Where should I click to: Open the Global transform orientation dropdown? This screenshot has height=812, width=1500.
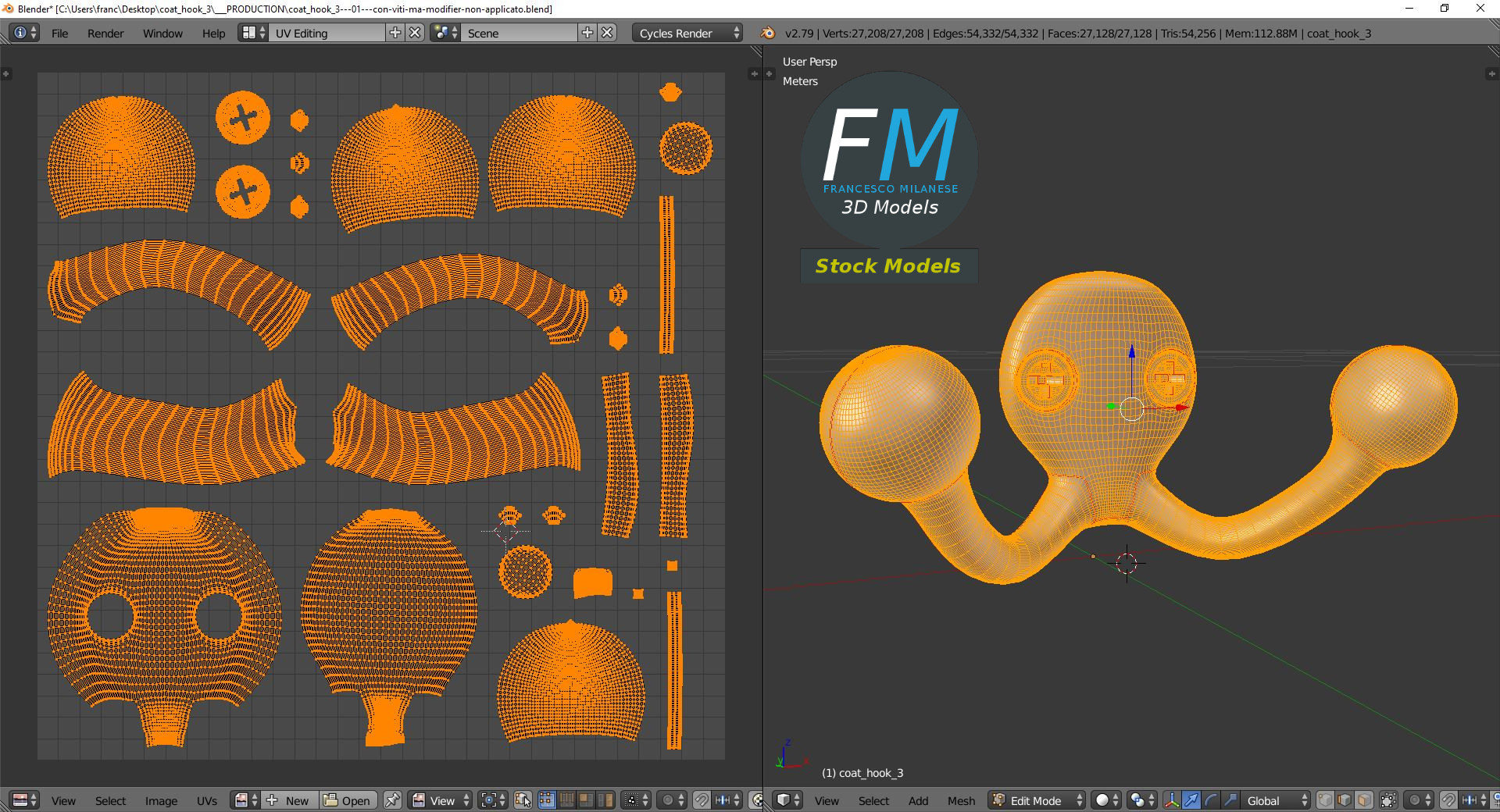tap(1273, 800)
